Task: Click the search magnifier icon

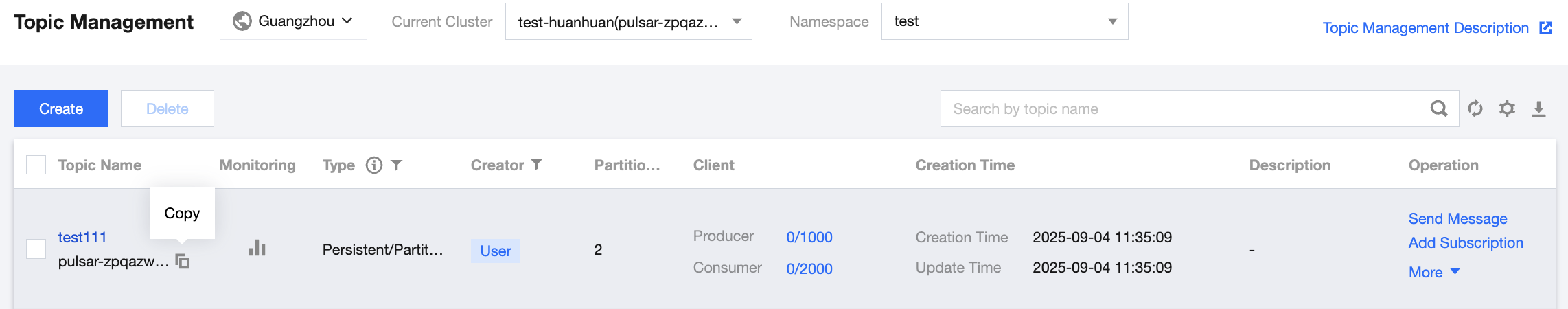Action: 1438,108
